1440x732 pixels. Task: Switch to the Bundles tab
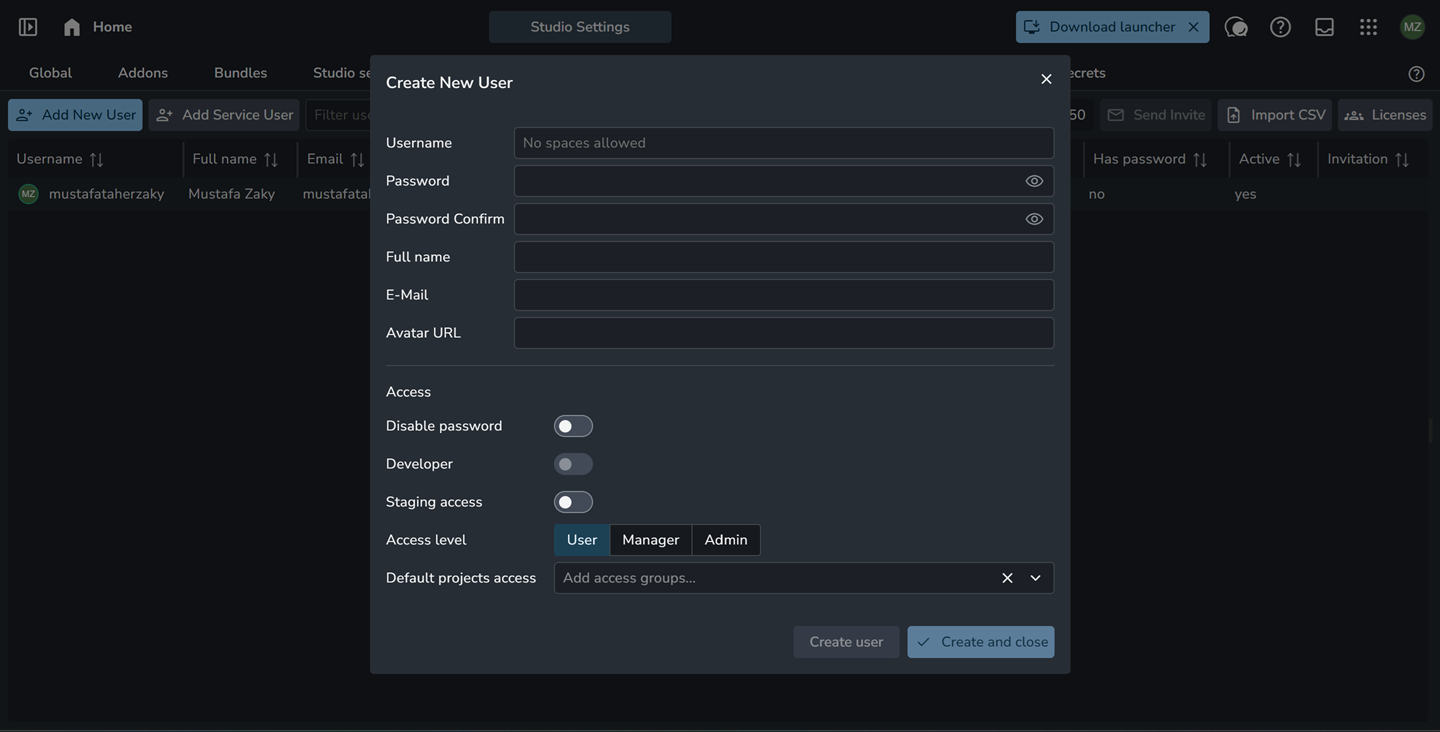pyautogui.click(x=241, y=73)
